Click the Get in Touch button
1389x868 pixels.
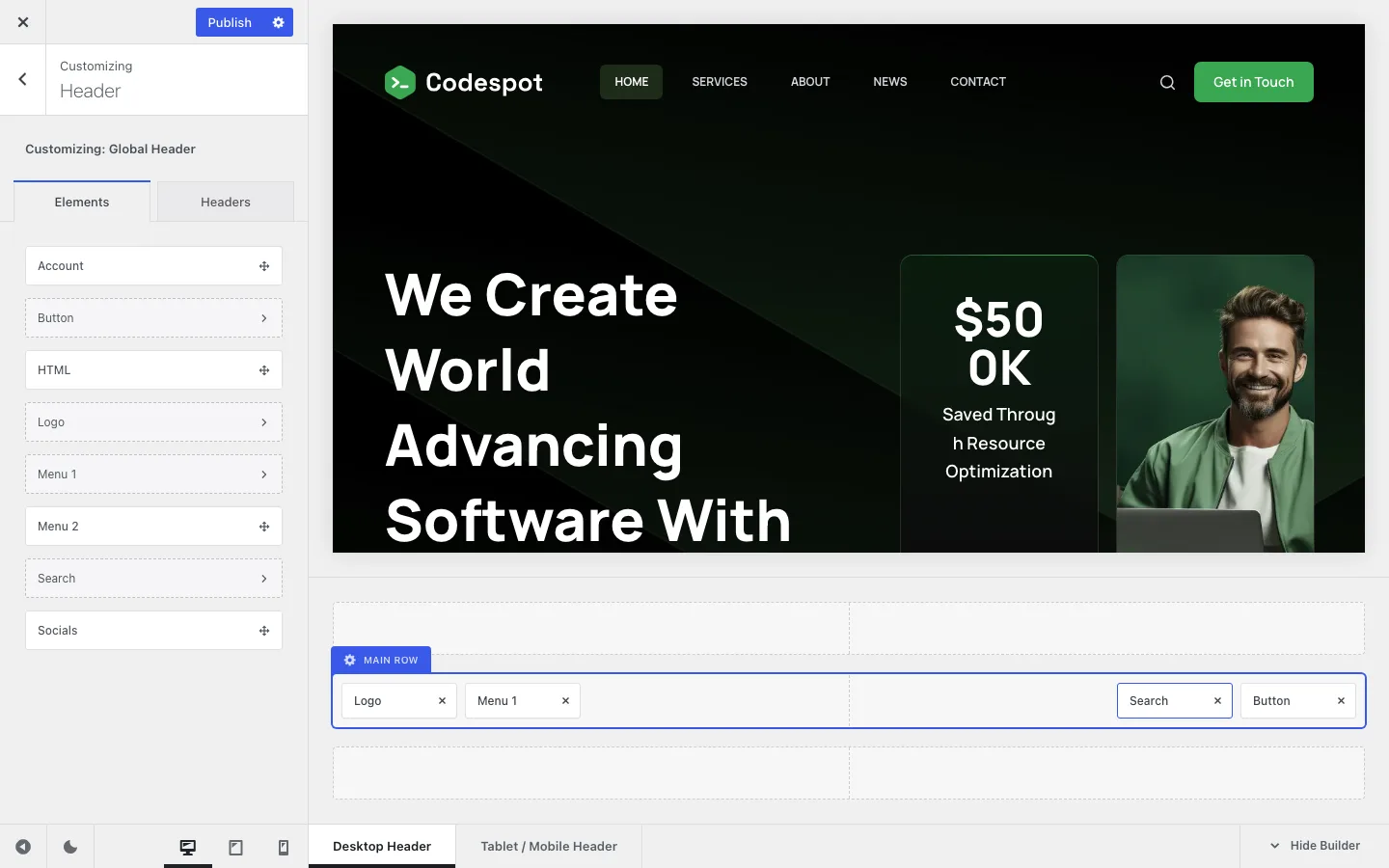tap(1254, 82)
